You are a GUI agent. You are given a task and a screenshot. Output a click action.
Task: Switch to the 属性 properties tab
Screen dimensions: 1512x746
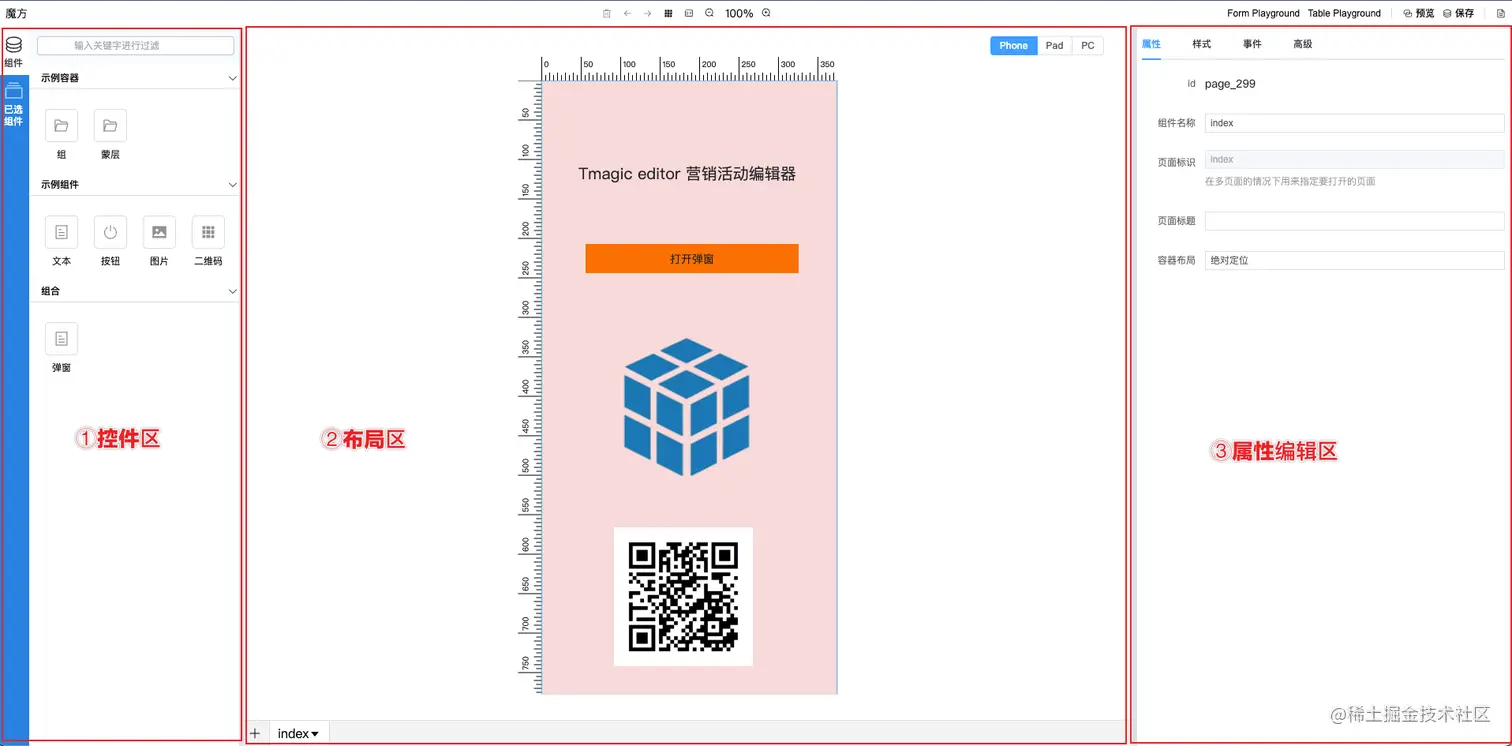tap(1151, 44)
